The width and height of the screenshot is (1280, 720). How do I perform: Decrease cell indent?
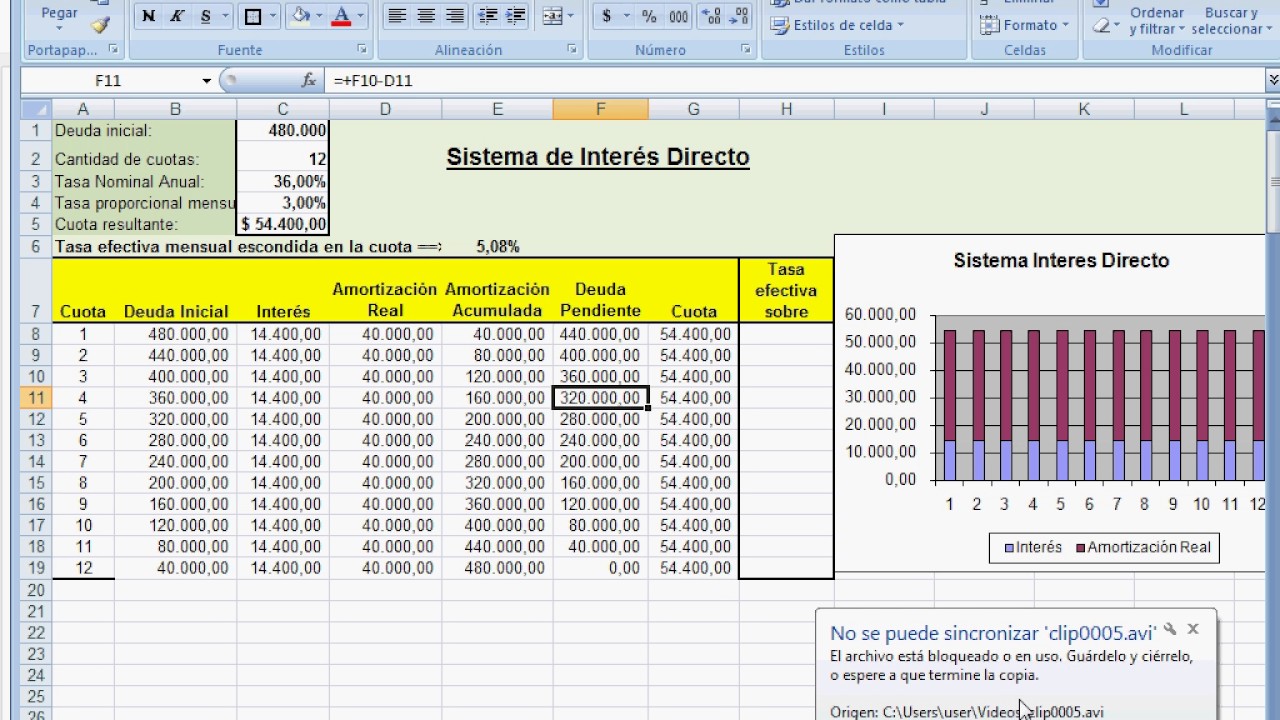tap(488, 16)
